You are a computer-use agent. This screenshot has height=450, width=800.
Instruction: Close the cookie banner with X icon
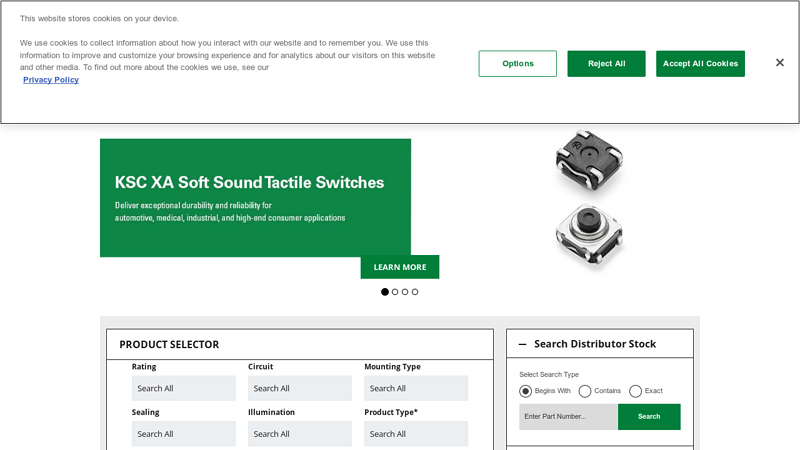[780, 63]
